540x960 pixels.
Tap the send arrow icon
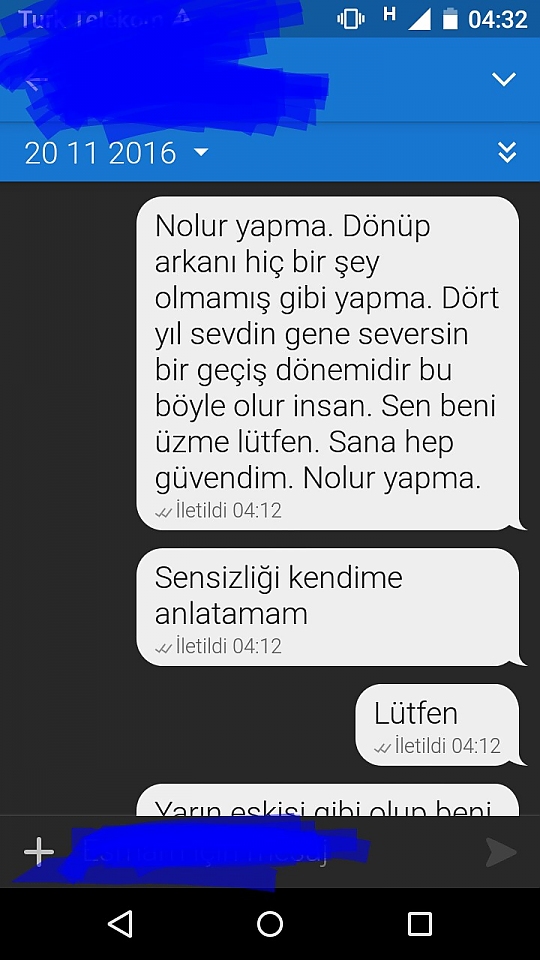click(x=501, y=852)
